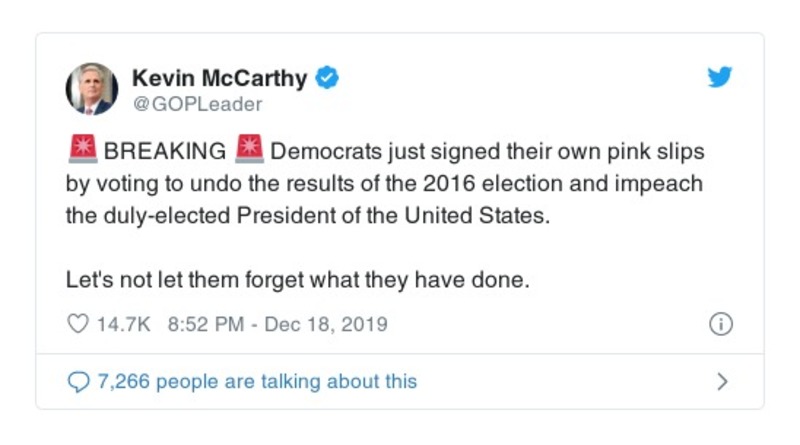This screenshot has height=445, width=800.
Task: Open "7,266 people are talking about this"
Action: pos(256,382)
